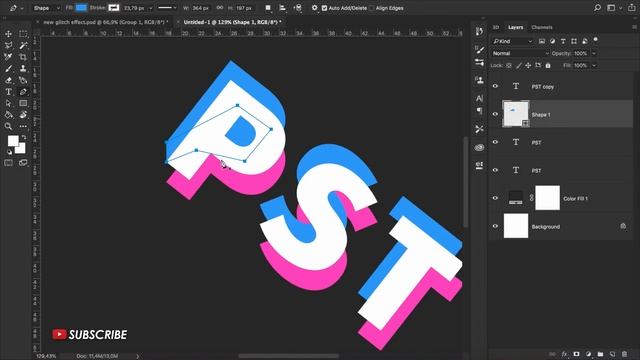Select the Paint Bucket tool
This screenshot has height=360, width=640.
[8, 115]
